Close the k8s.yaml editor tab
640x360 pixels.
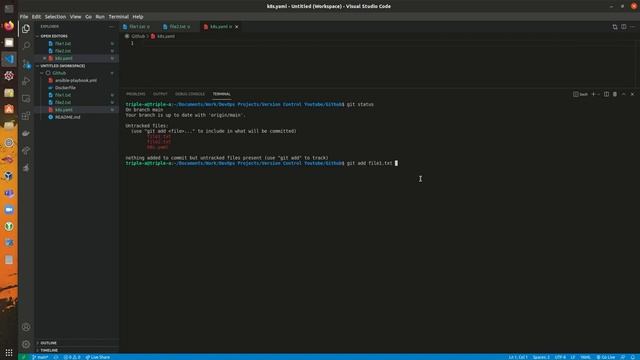pos(237,27)
